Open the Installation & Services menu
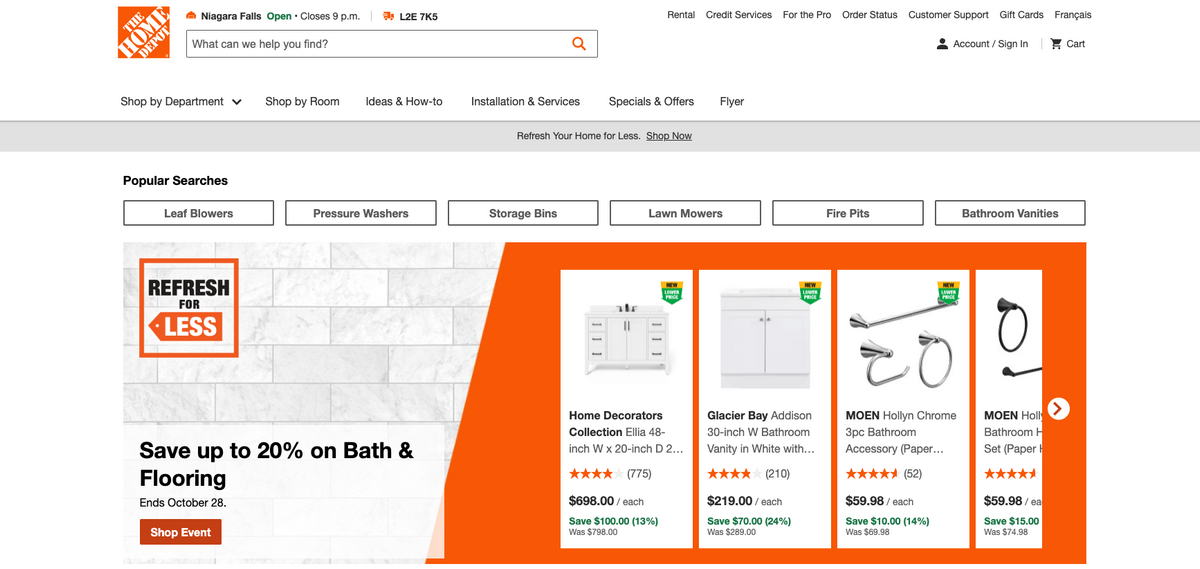Screen dimensions: 1200x569 pos(525,101)
